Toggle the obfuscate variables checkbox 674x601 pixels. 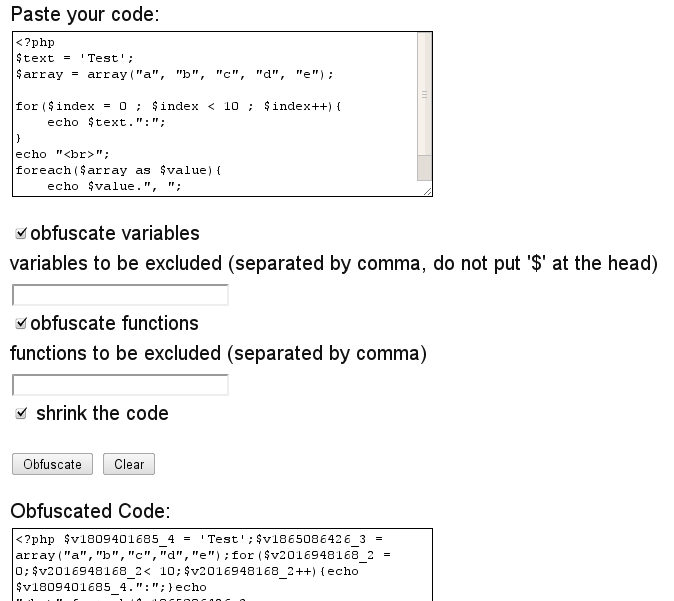pos(21,233)
